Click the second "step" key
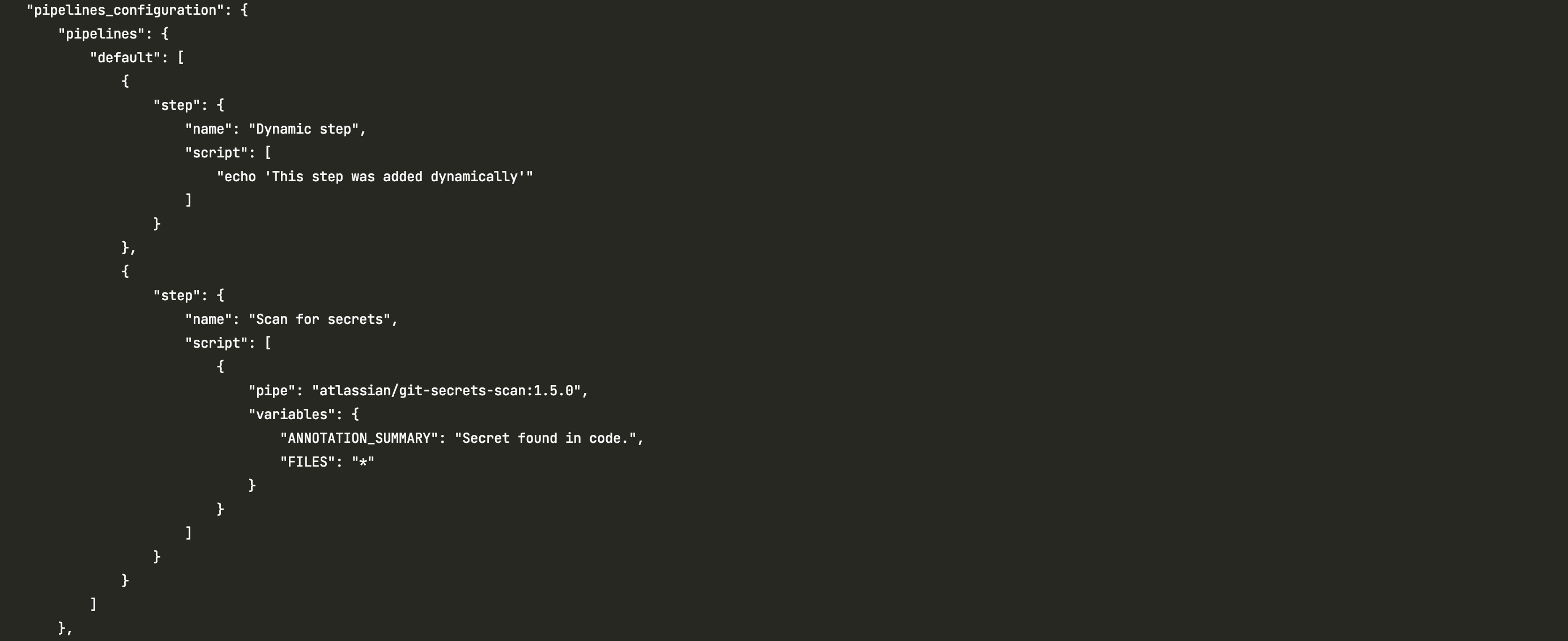 [x=177, y=295]
